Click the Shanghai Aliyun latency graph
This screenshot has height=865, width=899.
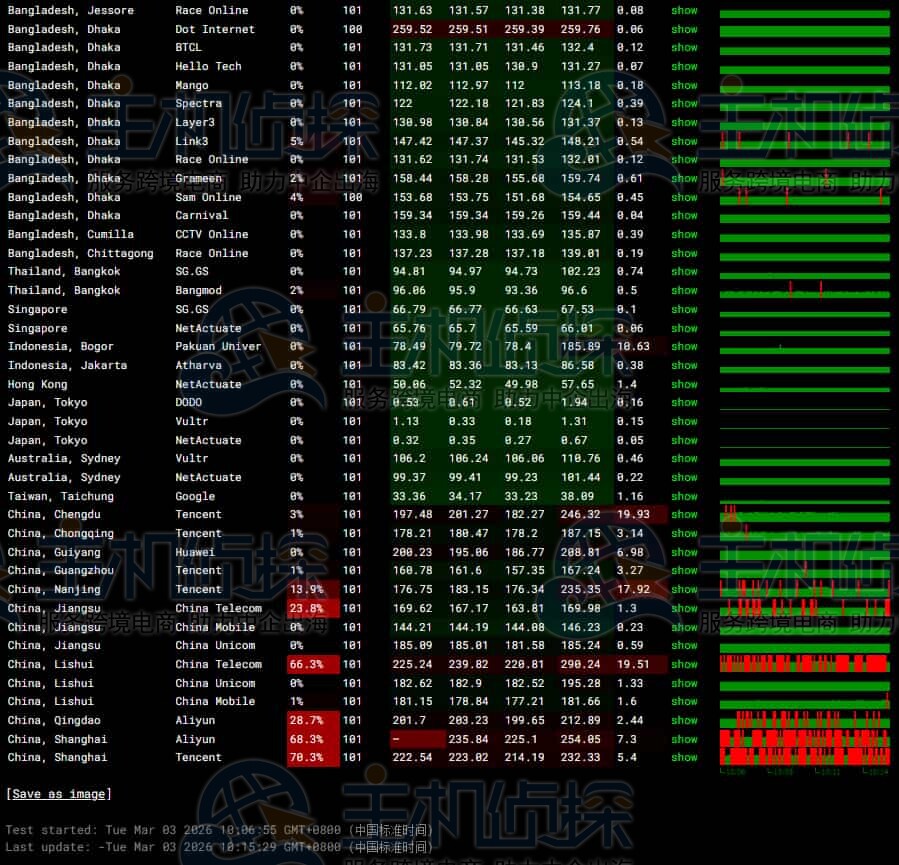[804, 739]
